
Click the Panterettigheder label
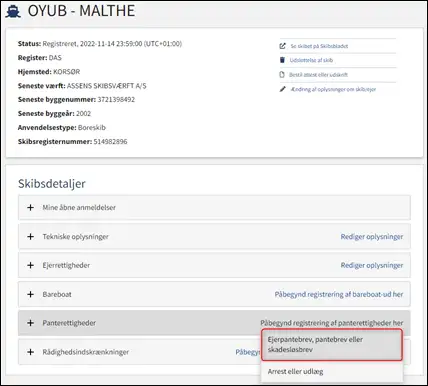(69, 323)
